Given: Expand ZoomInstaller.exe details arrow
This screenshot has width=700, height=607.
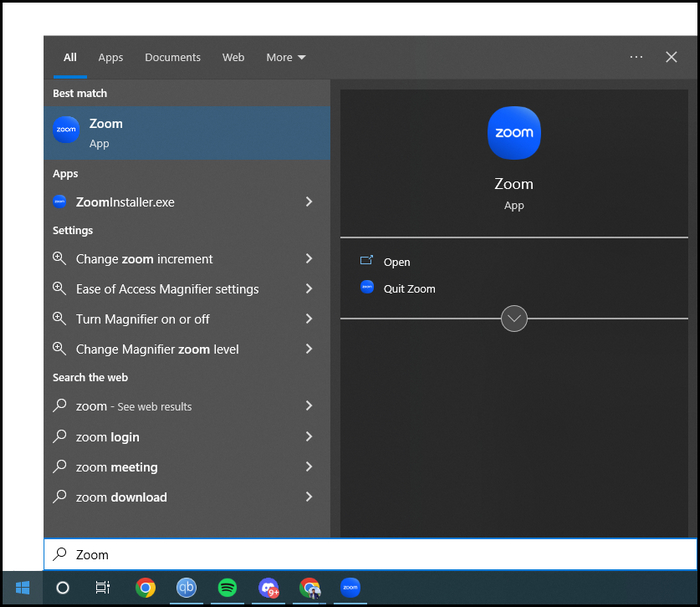Looking at the screenshot, I should 309,202.
